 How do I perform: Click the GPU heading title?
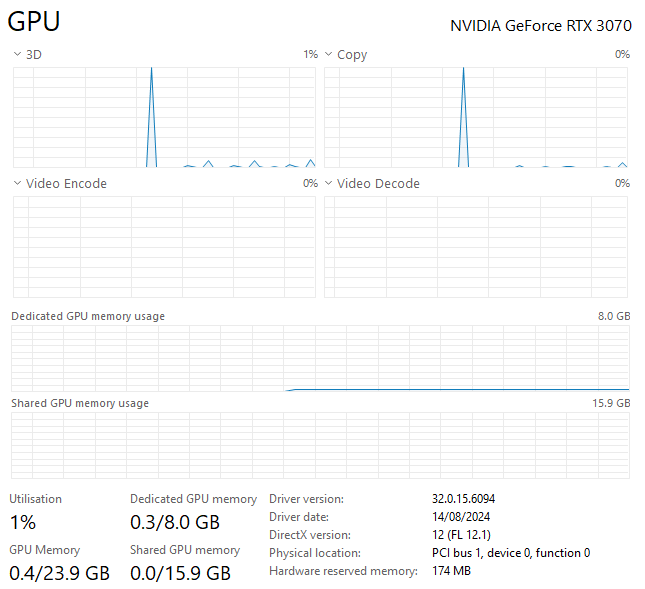pos(34,23)
